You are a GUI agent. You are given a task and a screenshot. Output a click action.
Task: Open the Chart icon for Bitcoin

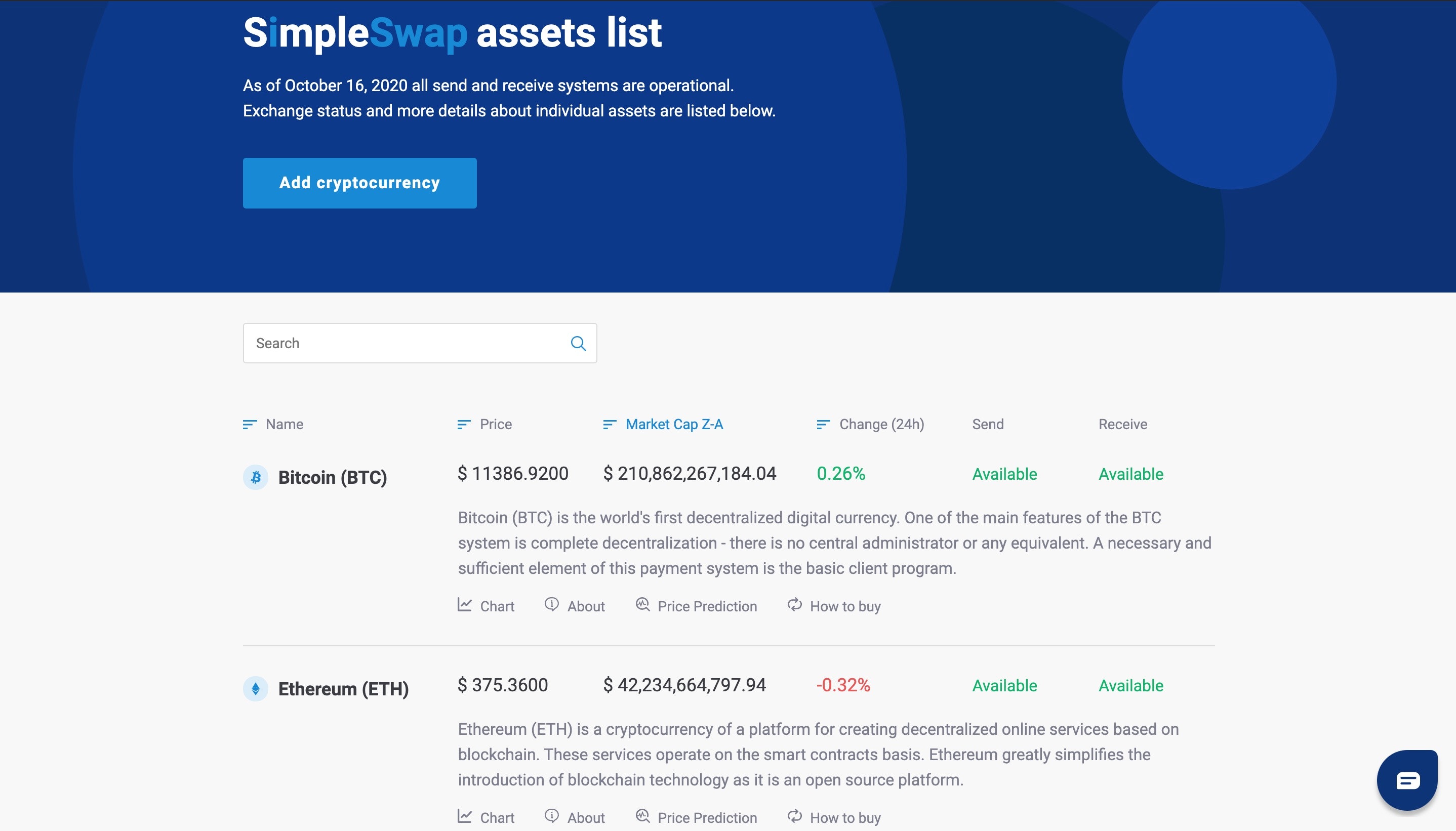(x=465, y=605)
